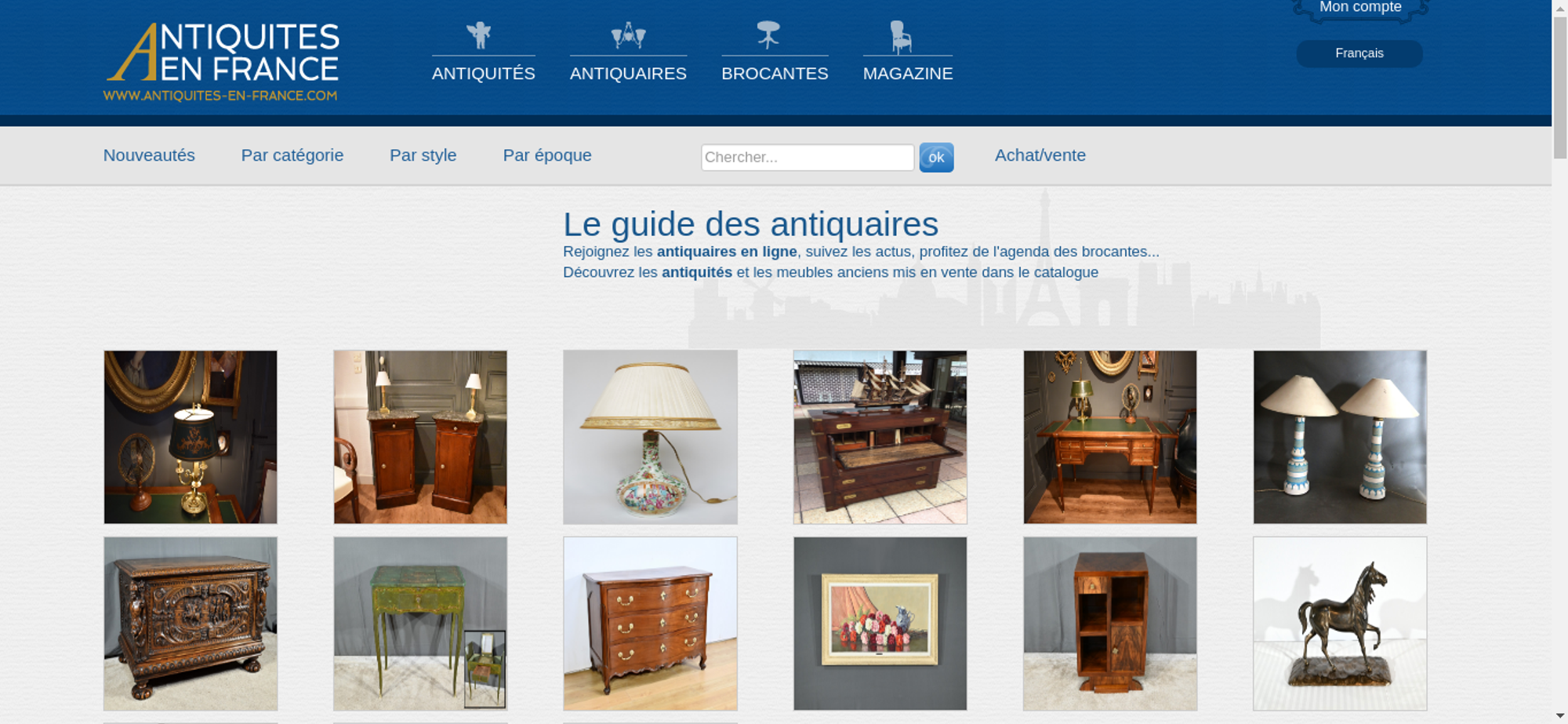Select the Par époque menu item
Viewport: 1568px width, 724px height.
coord(547,155)
